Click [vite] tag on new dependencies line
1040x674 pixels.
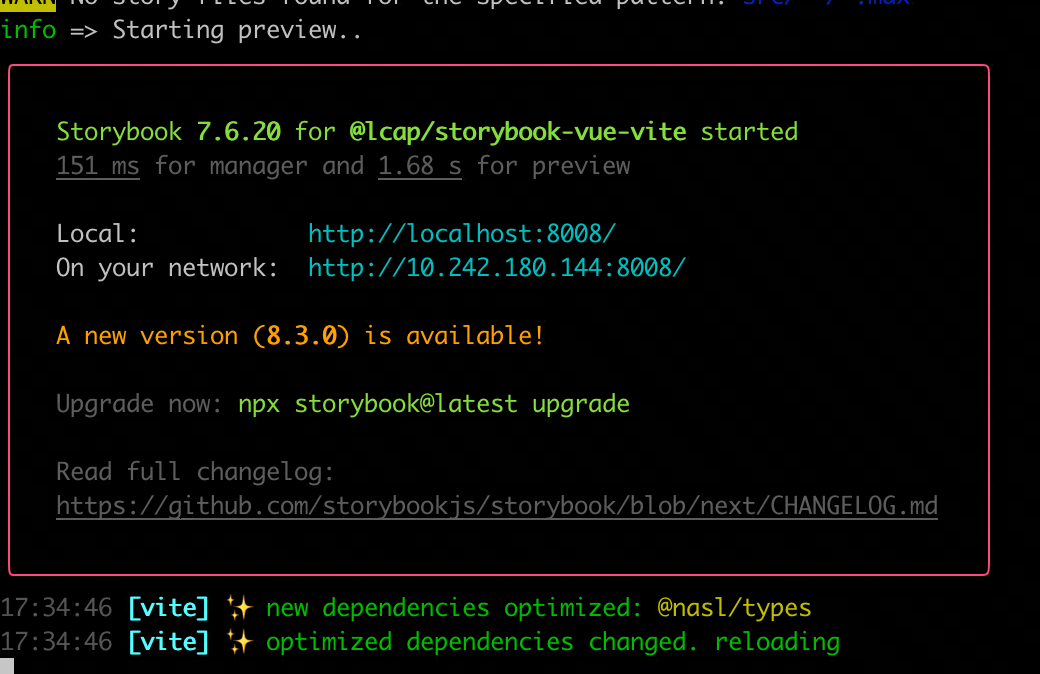[x=168, y=608]
